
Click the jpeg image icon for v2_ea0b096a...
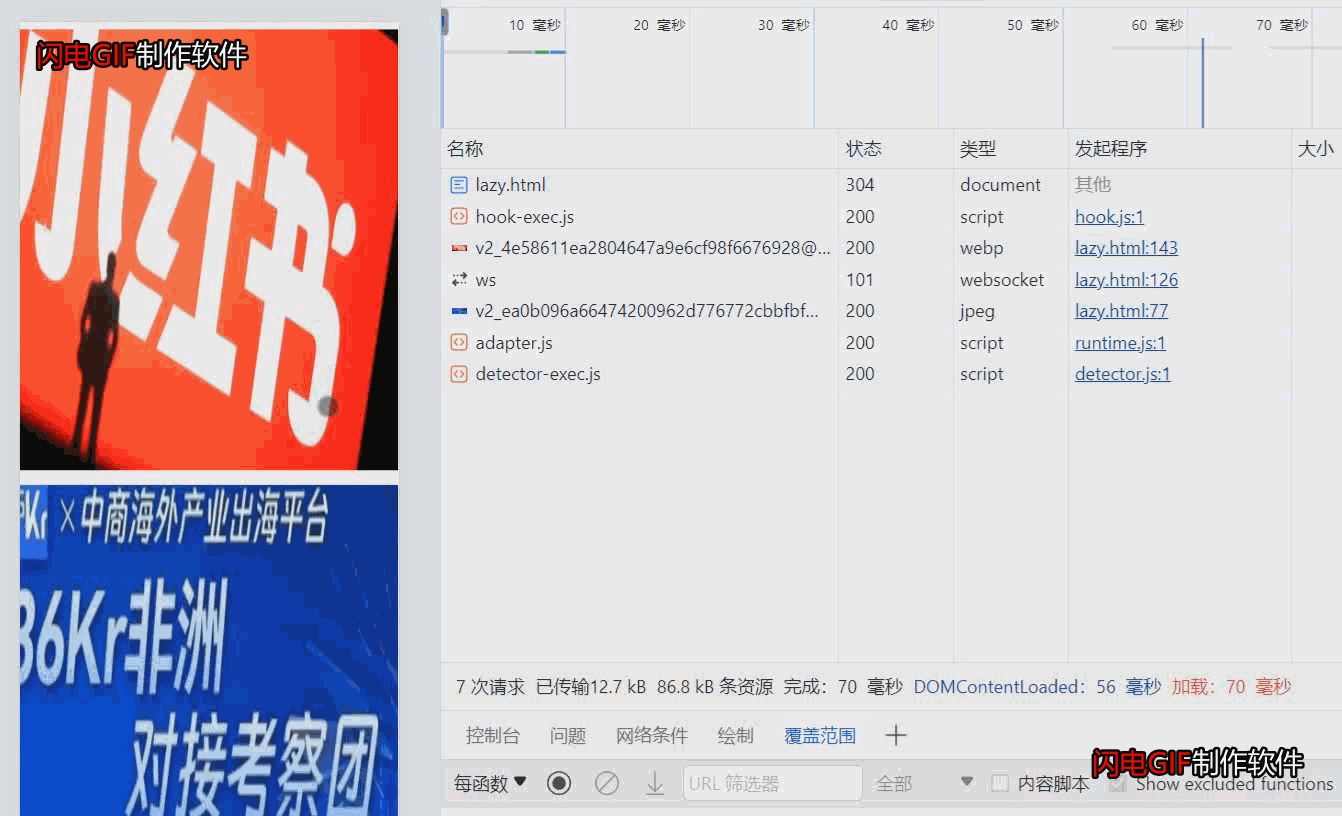tap(459, 311)
